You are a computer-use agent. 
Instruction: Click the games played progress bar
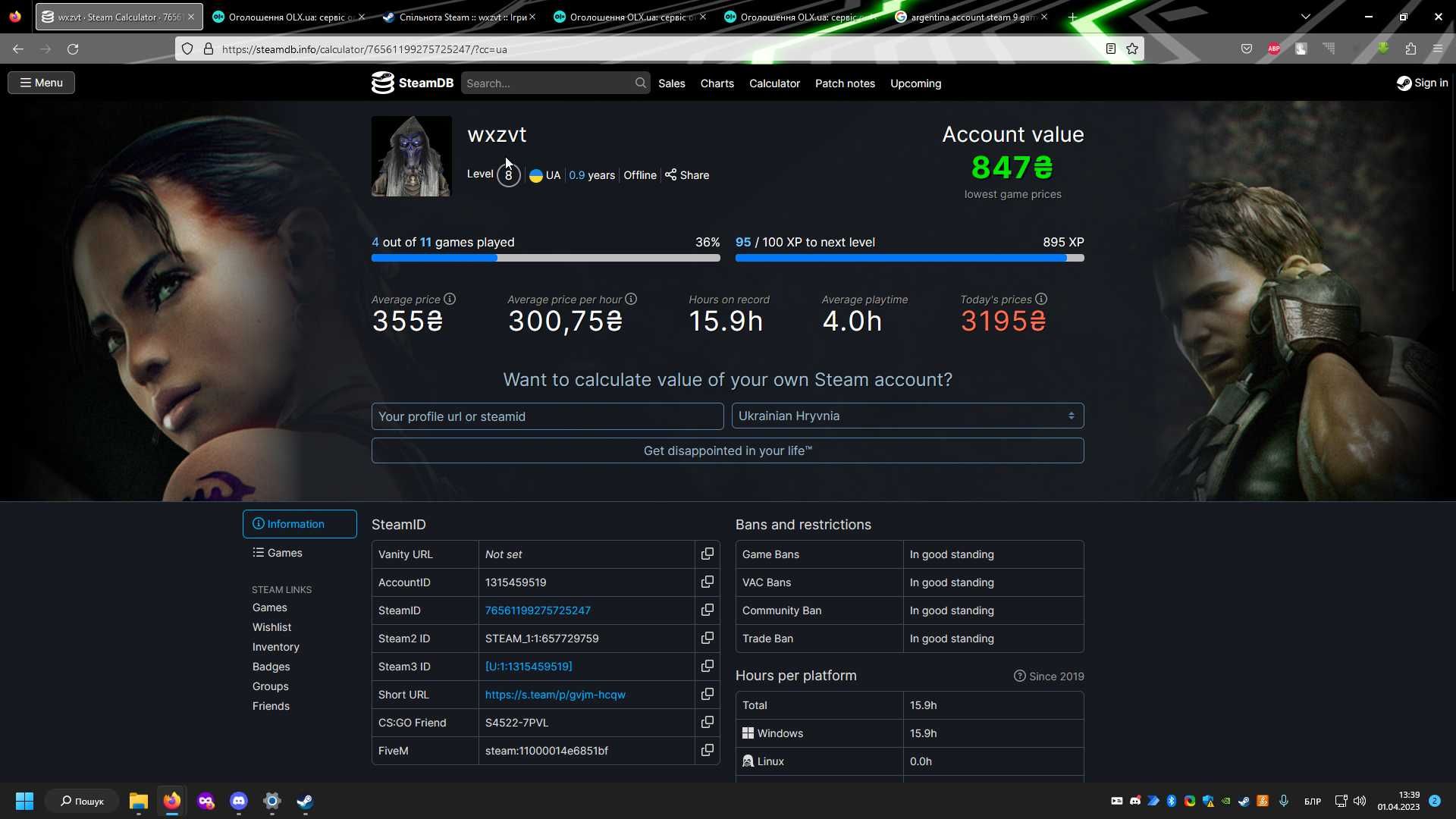point(545,258)
